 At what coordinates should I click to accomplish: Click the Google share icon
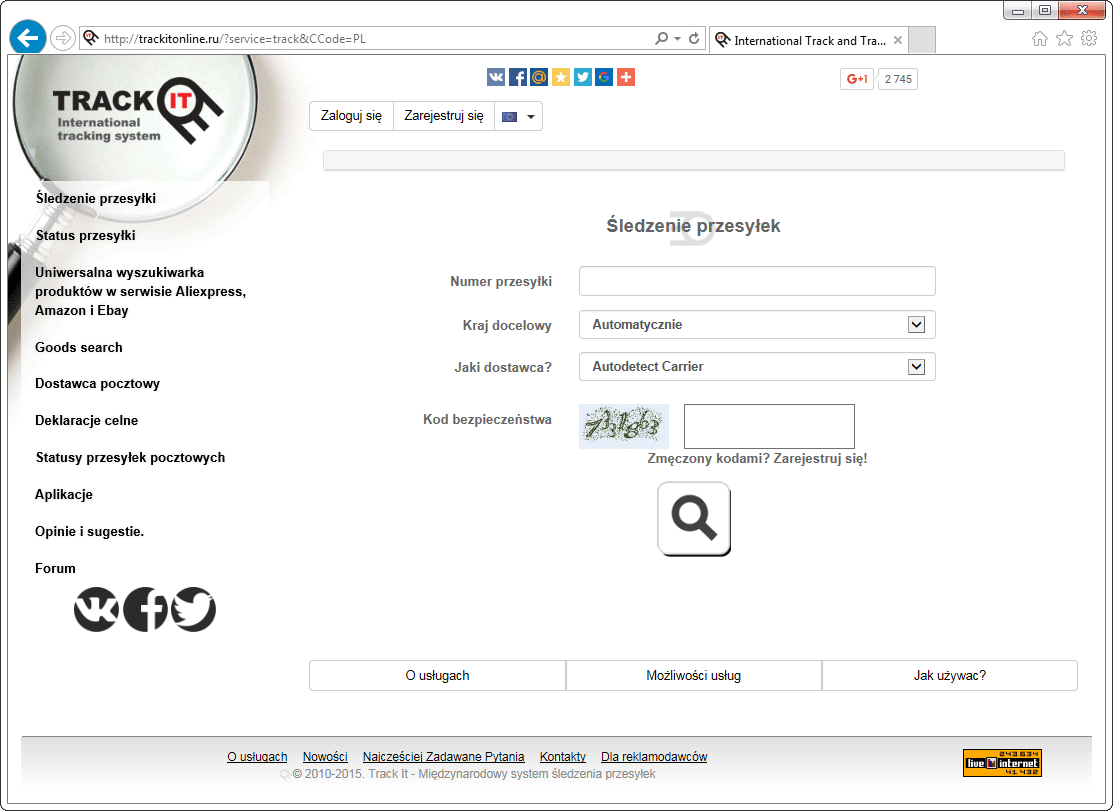[x=604, y=77]
